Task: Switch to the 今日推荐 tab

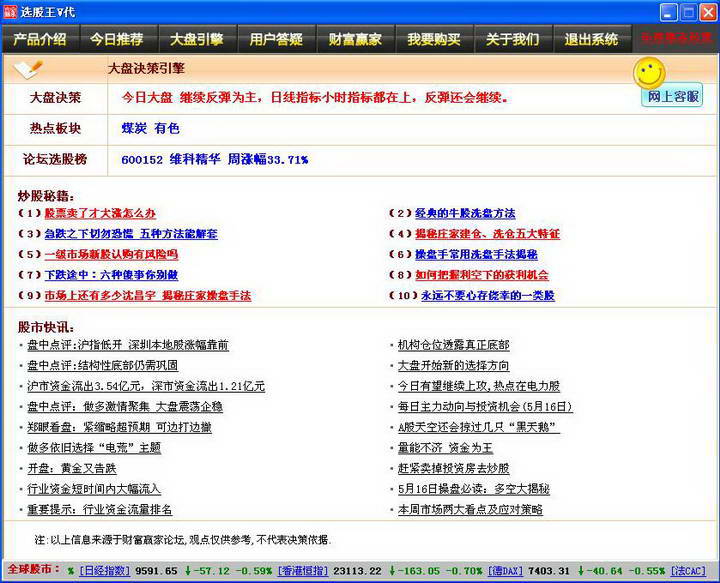Action: point(117,40)
